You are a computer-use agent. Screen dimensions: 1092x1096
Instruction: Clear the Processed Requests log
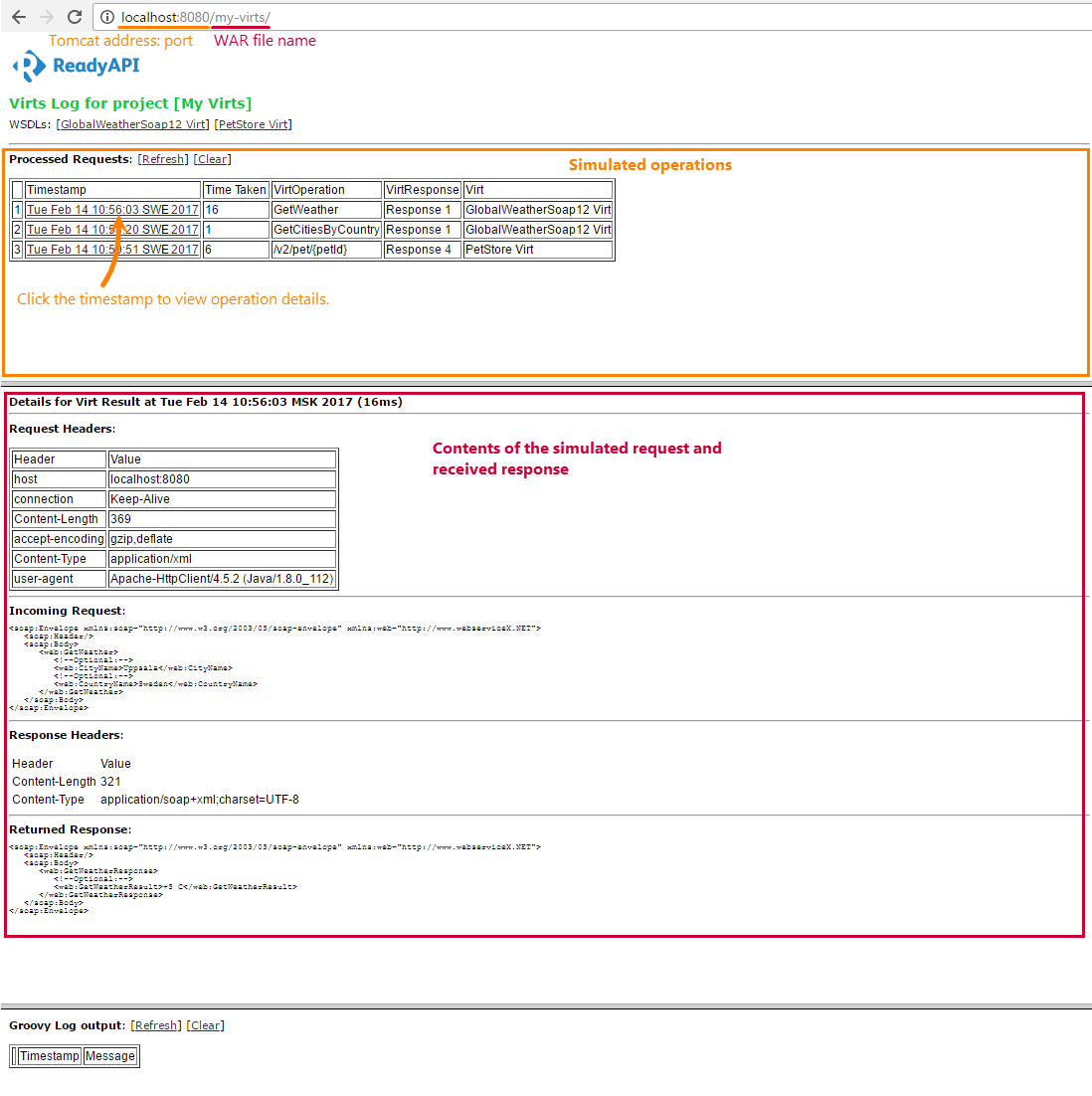pyautogui.click(x=212, y=158)
